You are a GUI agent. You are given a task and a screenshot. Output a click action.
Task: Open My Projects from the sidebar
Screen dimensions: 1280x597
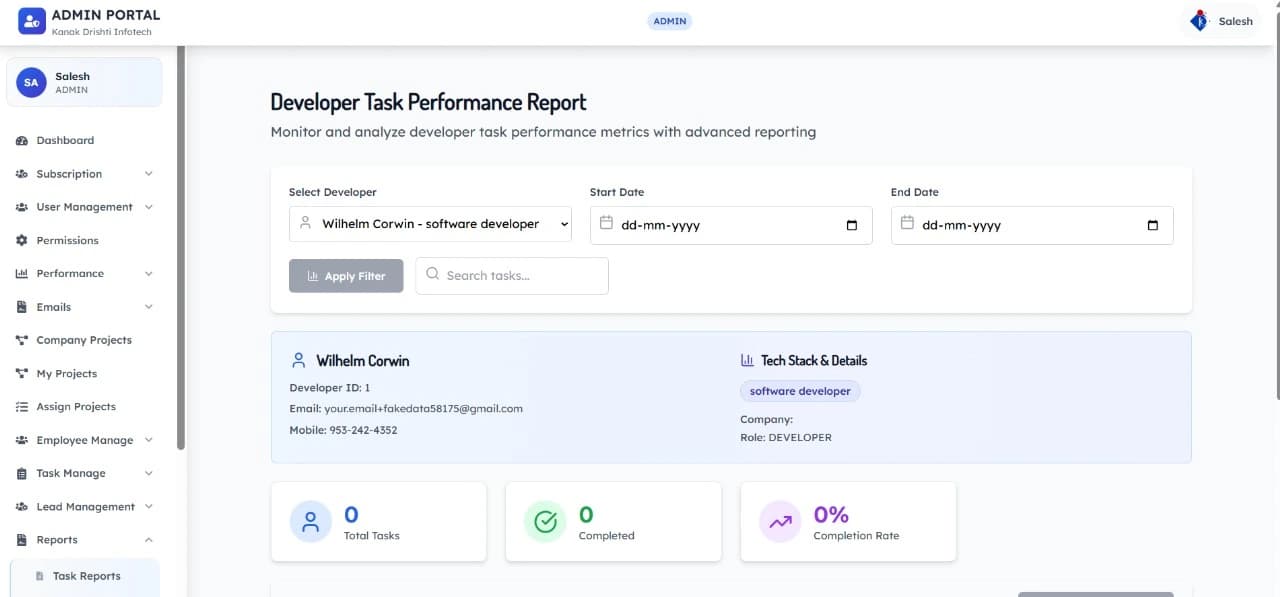coord(67,373)
